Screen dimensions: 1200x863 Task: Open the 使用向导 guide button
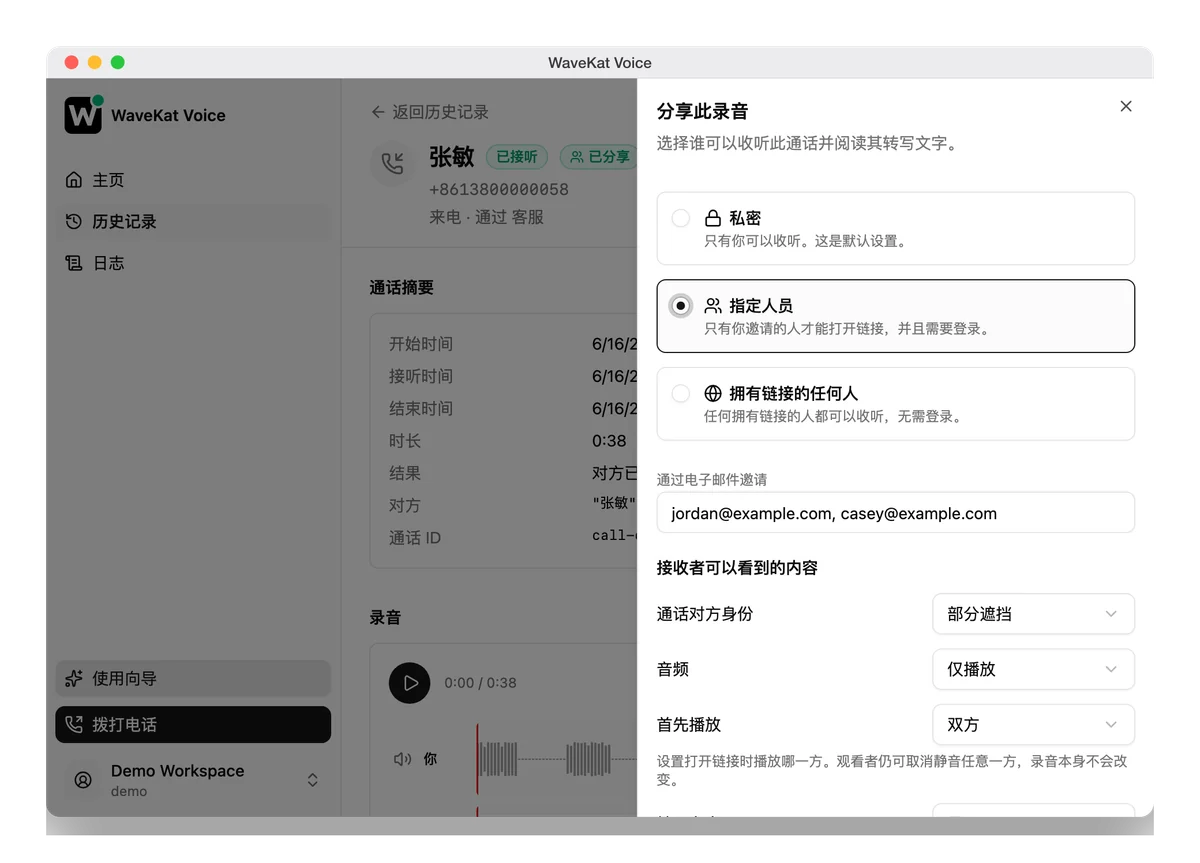coord(193,678)
